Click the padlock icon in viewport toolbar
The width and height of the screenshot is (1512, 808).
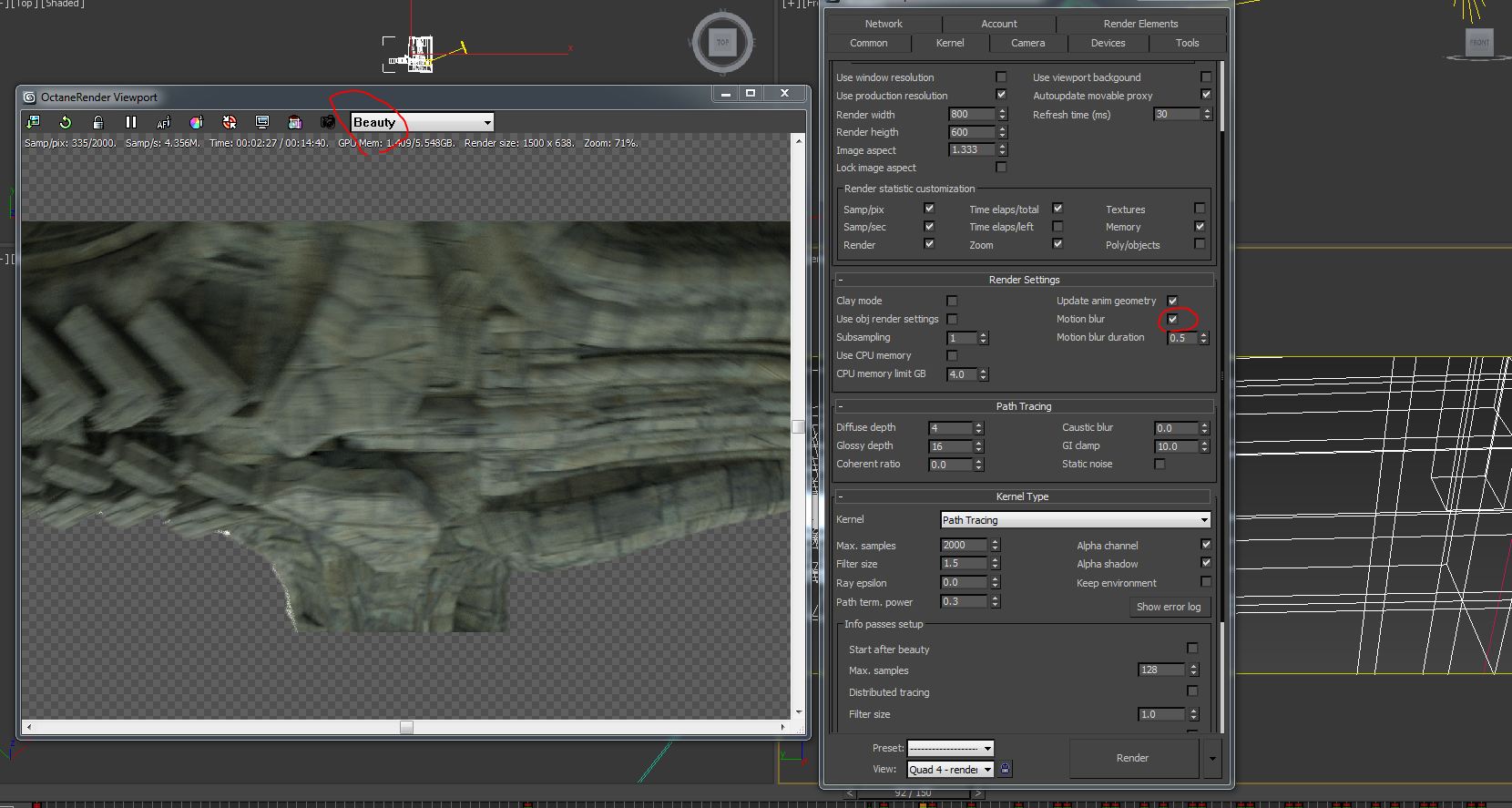click(x=98, y=122)
